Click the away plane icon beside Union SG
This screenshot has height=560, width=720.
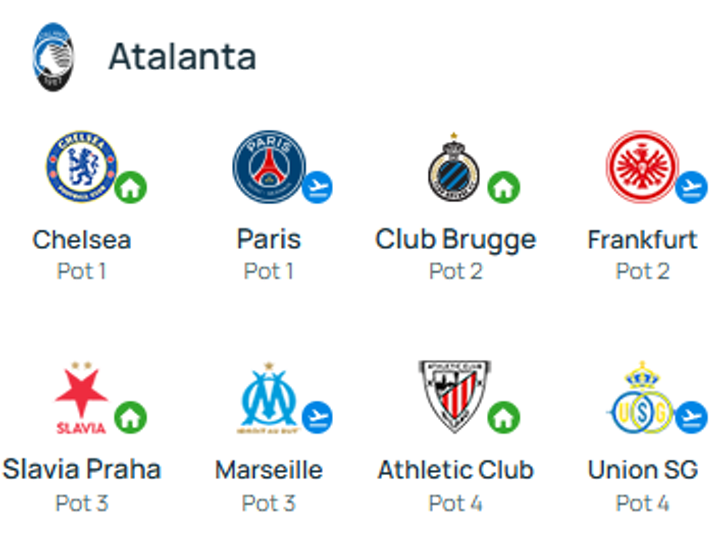click(x=691, y=418)
